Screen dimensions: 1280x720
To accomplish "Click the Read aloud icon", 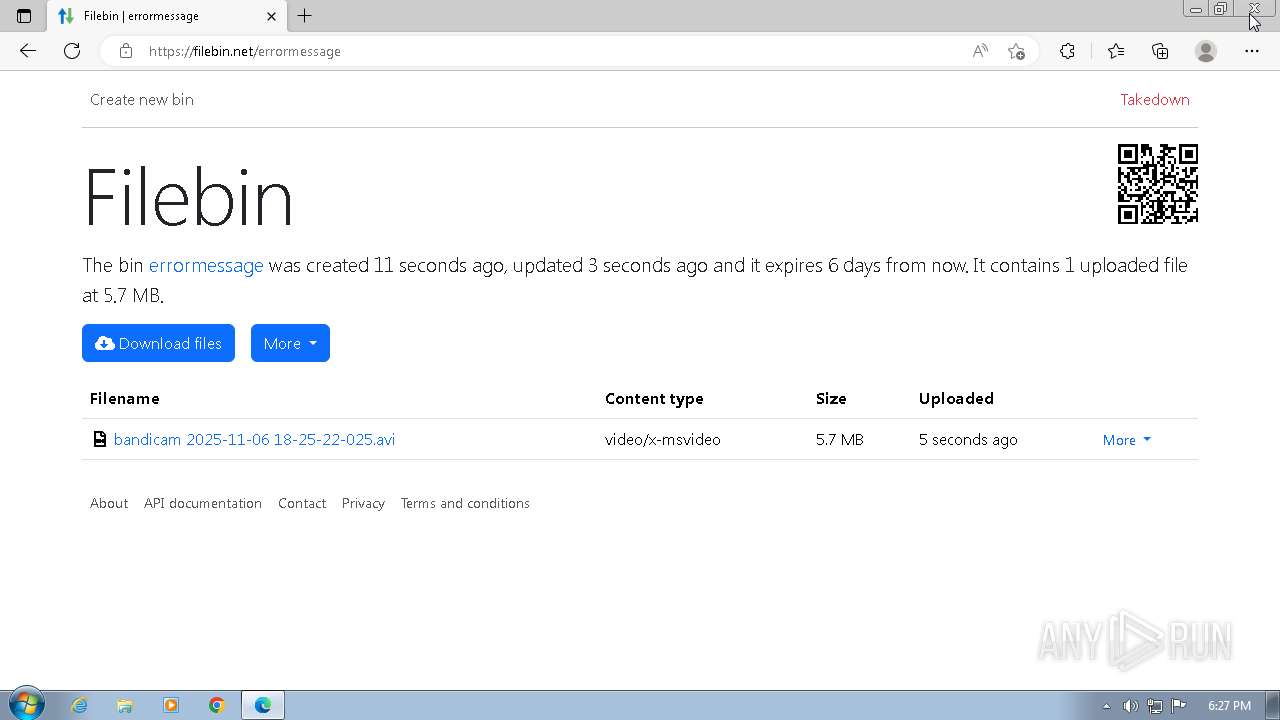I will coord(980,51).
